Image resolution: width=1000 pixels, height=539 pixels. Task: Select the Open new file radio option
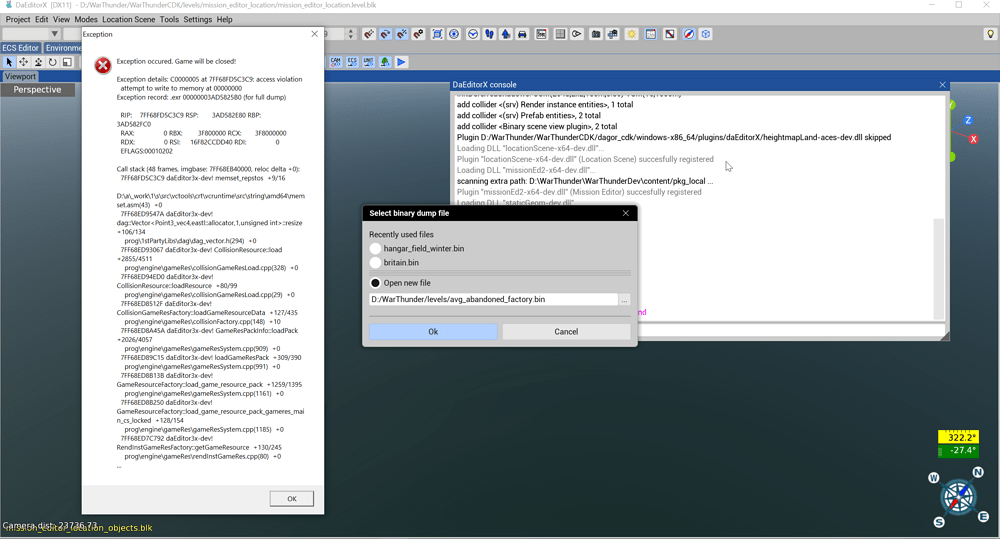(x=375, y=283)
